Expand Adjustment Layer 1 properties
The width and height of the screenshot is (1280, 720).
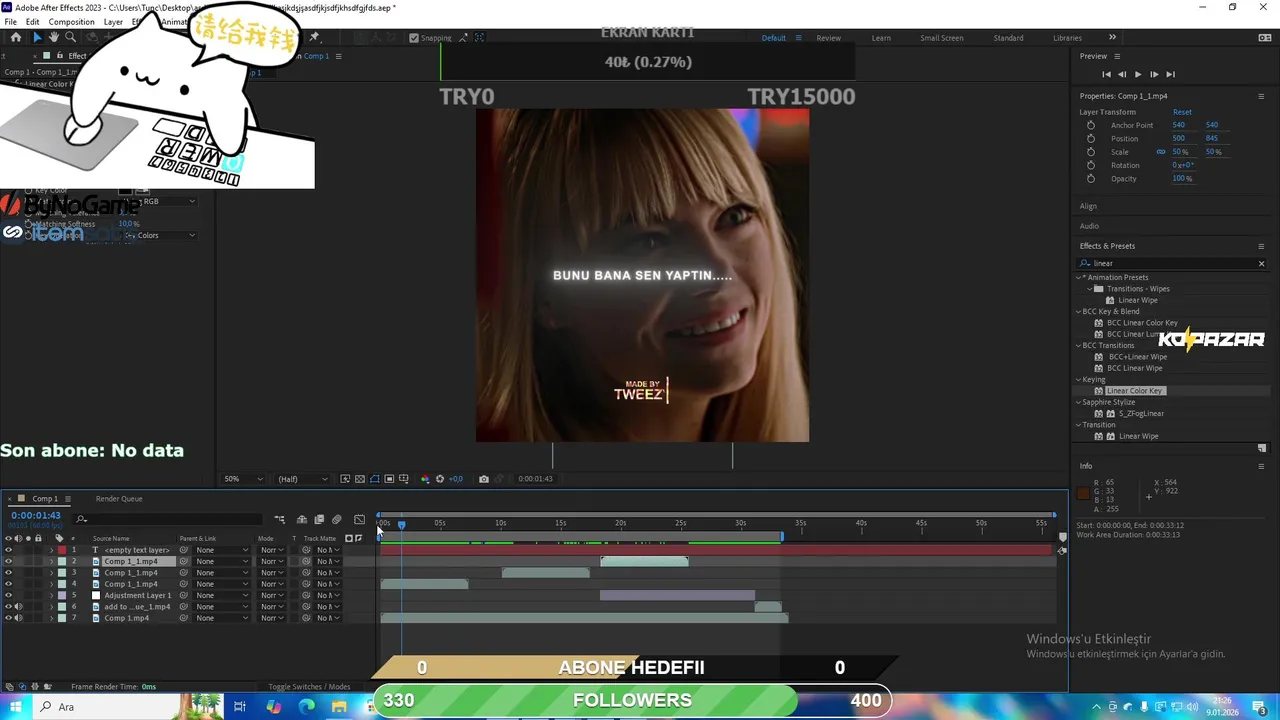pyautogui.click(x=52, y=596)
